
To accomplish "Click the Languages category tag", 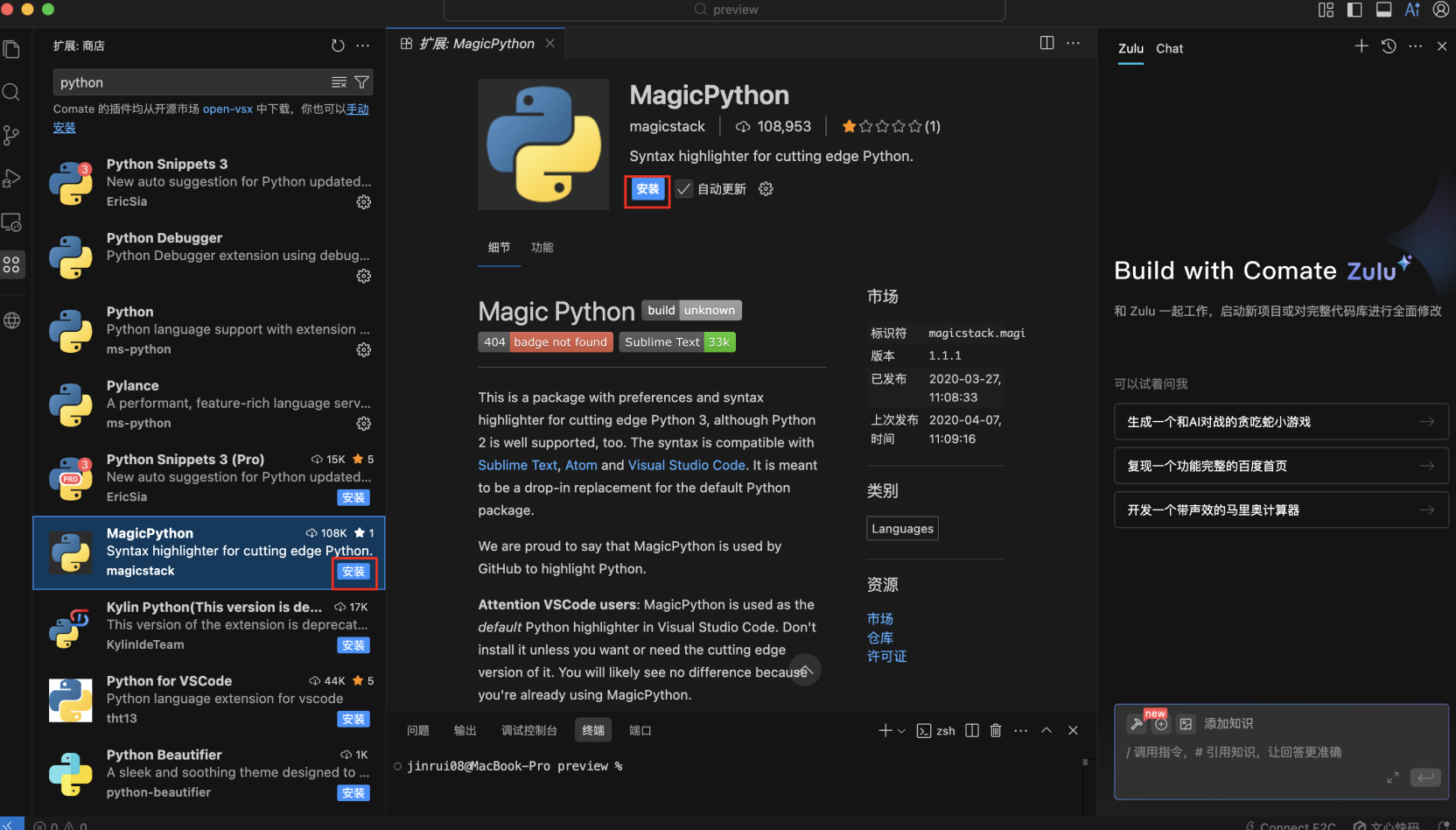I will pyautogui.click(x=902, y=529).
